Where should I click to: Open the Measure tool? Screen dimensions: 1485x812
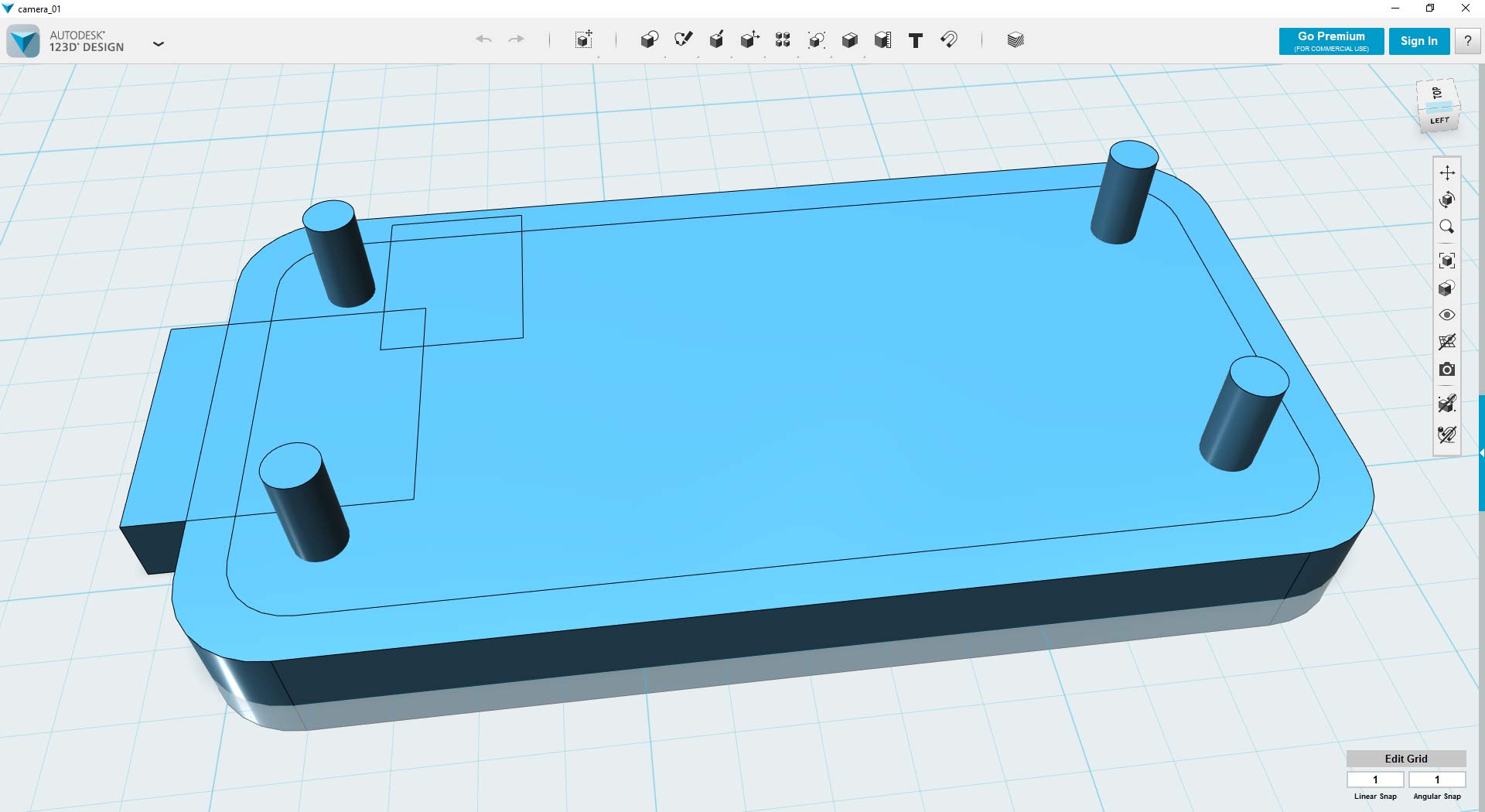[882, 40]
